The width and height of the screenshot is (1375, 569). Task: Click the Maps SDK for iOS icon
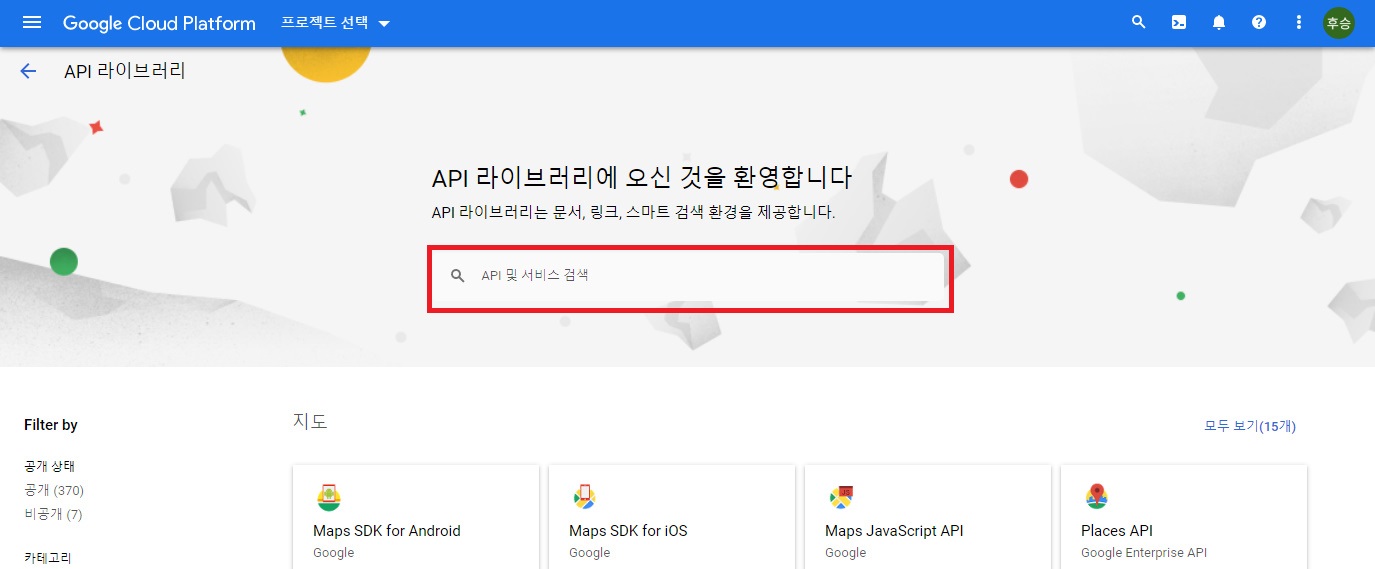coord(584,496)
